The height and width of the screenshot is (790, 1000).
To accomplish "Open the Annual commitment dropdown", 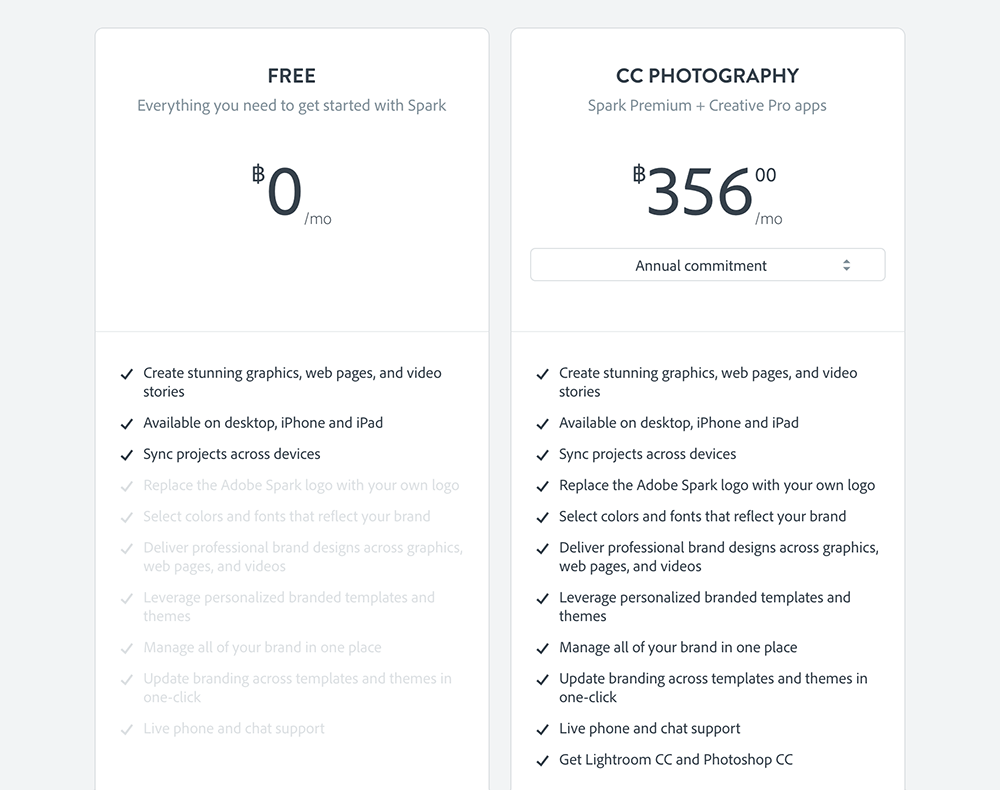I will pyautogui.click(x=700, y=265).
